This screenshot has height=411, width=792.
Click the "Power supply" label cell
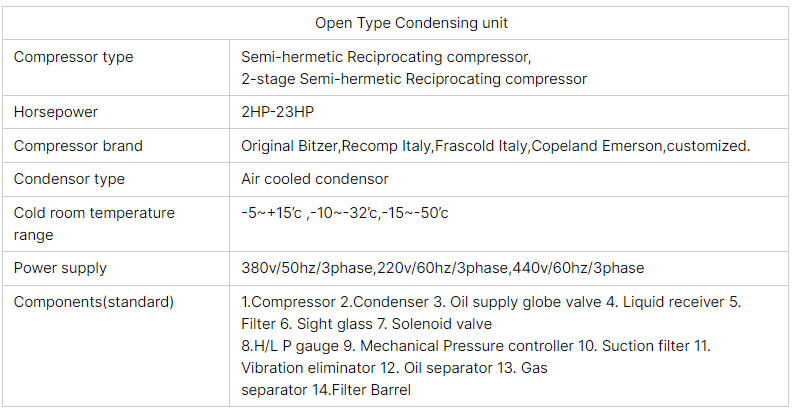[x=60, y=268]
